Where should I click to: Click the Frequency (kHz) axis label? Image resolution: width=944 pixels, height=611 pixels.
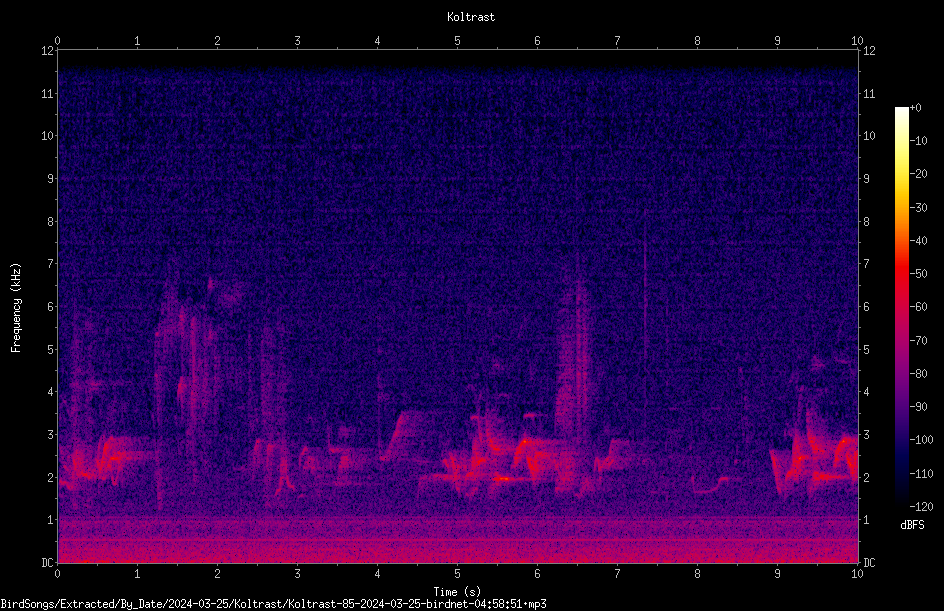tap(16, 308)
